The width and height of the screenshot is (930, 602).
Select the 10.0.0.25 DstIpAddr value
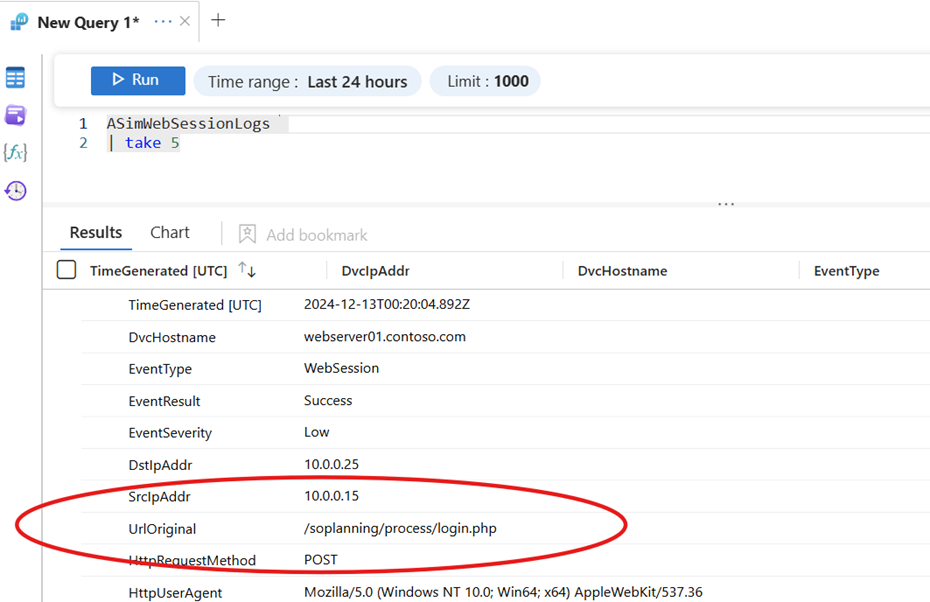[332, 464]
